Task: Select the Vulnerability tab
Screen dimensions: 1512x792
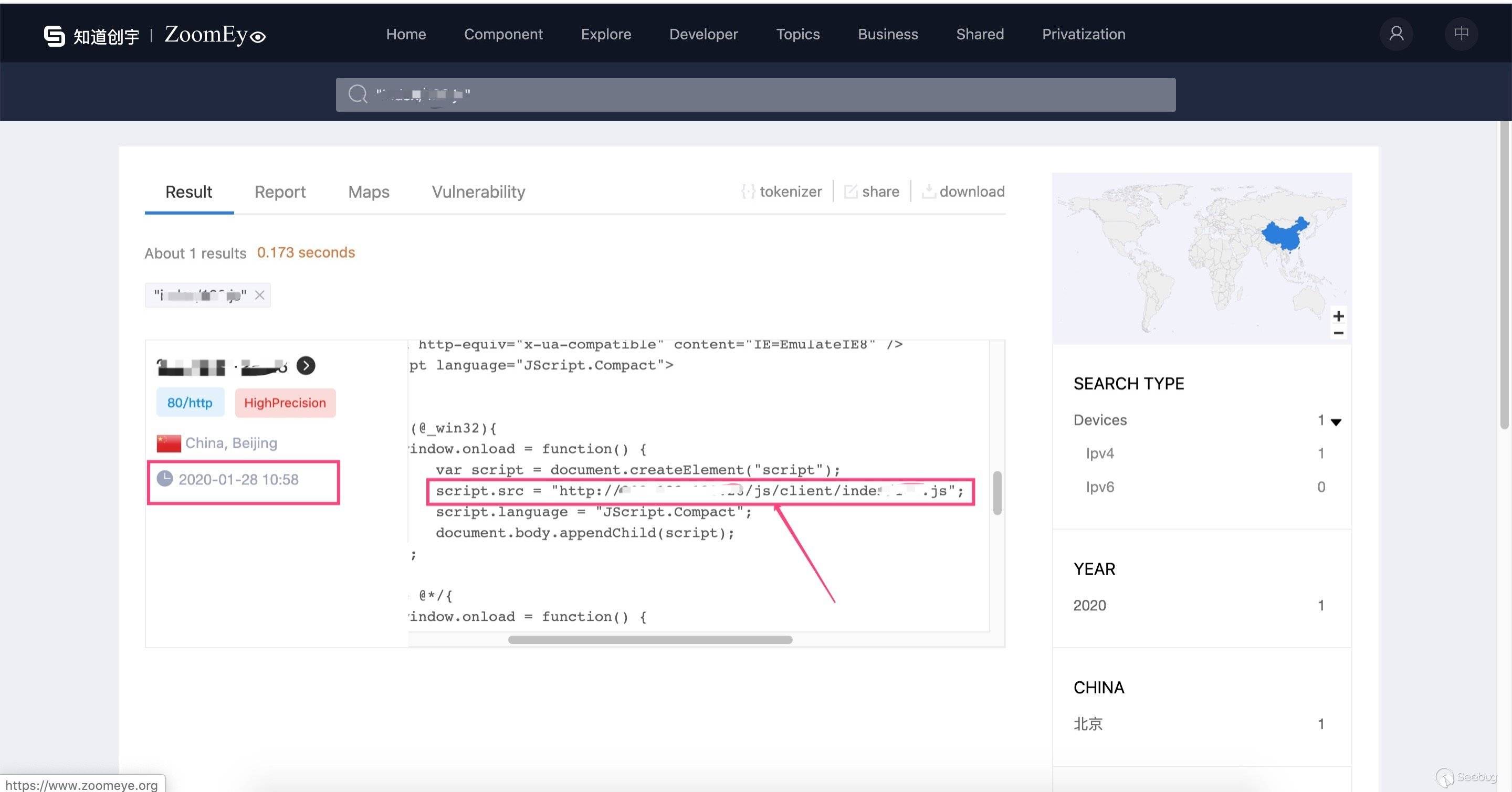Action: 477,192
